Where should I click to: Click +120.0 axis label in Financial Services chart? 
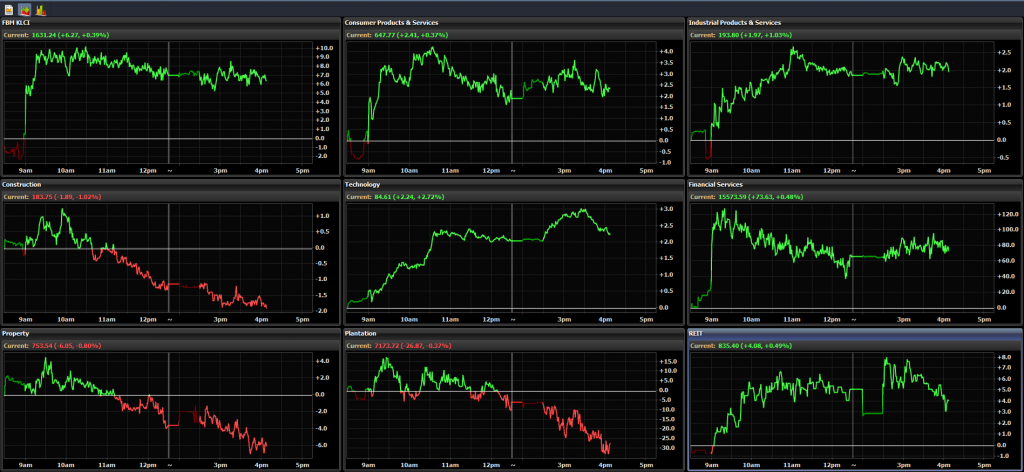[1010, 214]
